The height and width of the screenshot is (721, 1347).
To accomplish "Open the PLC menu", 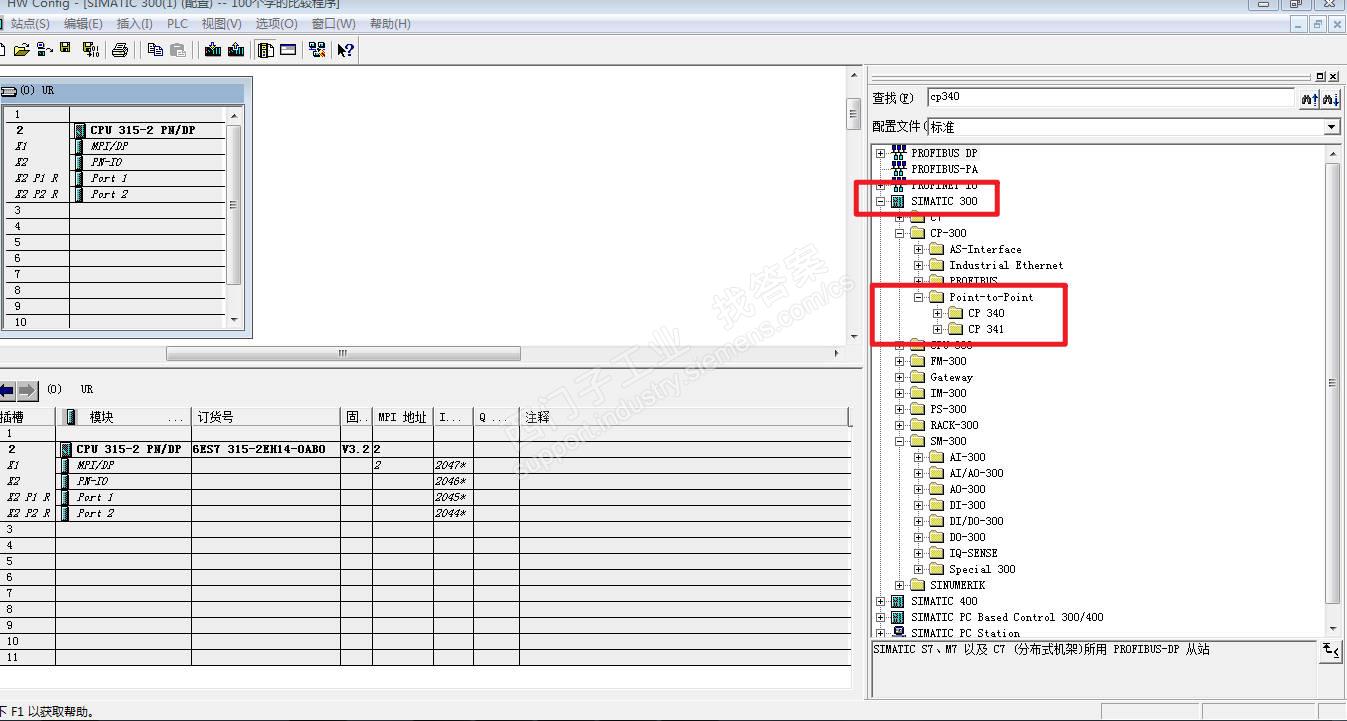I will [x=177, y=24].
